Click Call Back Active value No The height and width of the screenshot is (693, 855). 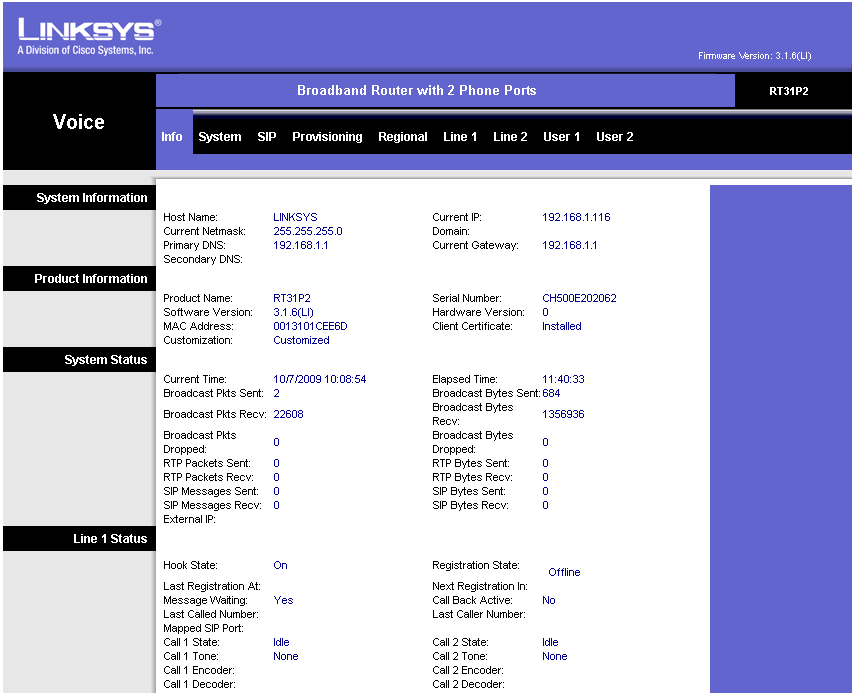pyautogui.click(x=549, y=600)
